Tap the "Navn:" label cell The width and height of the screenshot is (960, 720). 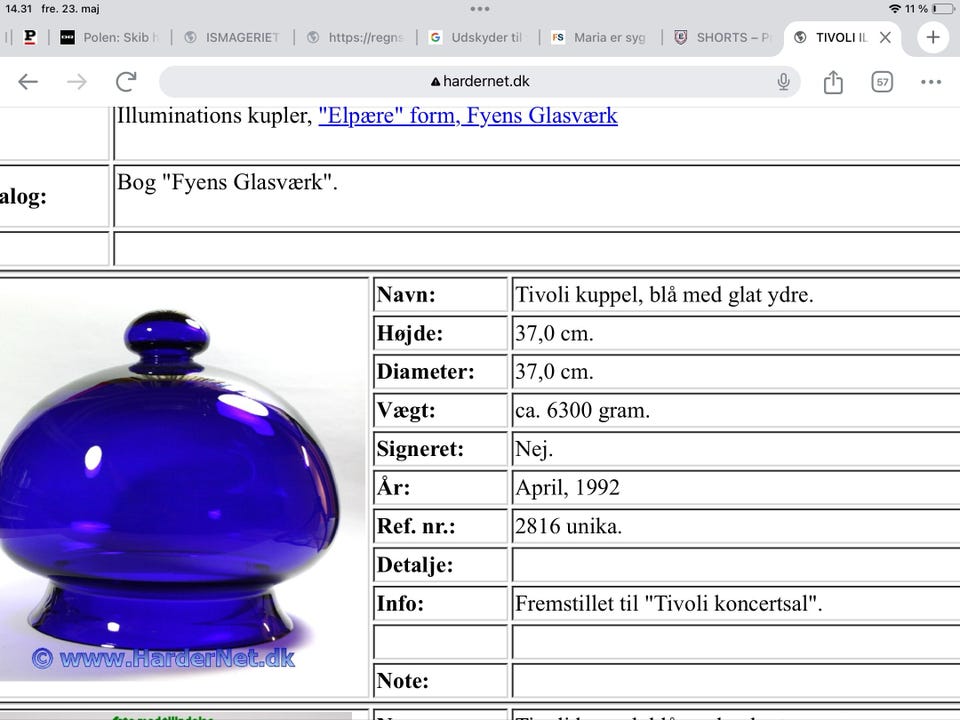[440, 294]
